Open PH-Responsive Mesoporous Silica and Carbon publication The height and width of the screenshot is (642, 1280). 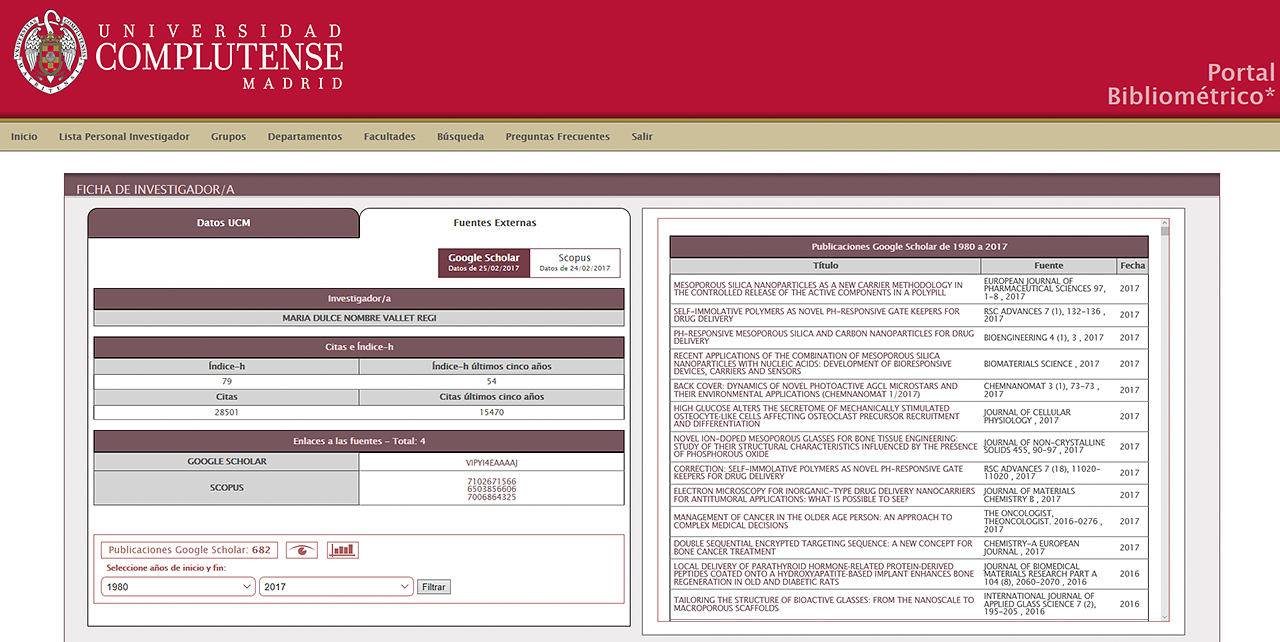(823, 337)
